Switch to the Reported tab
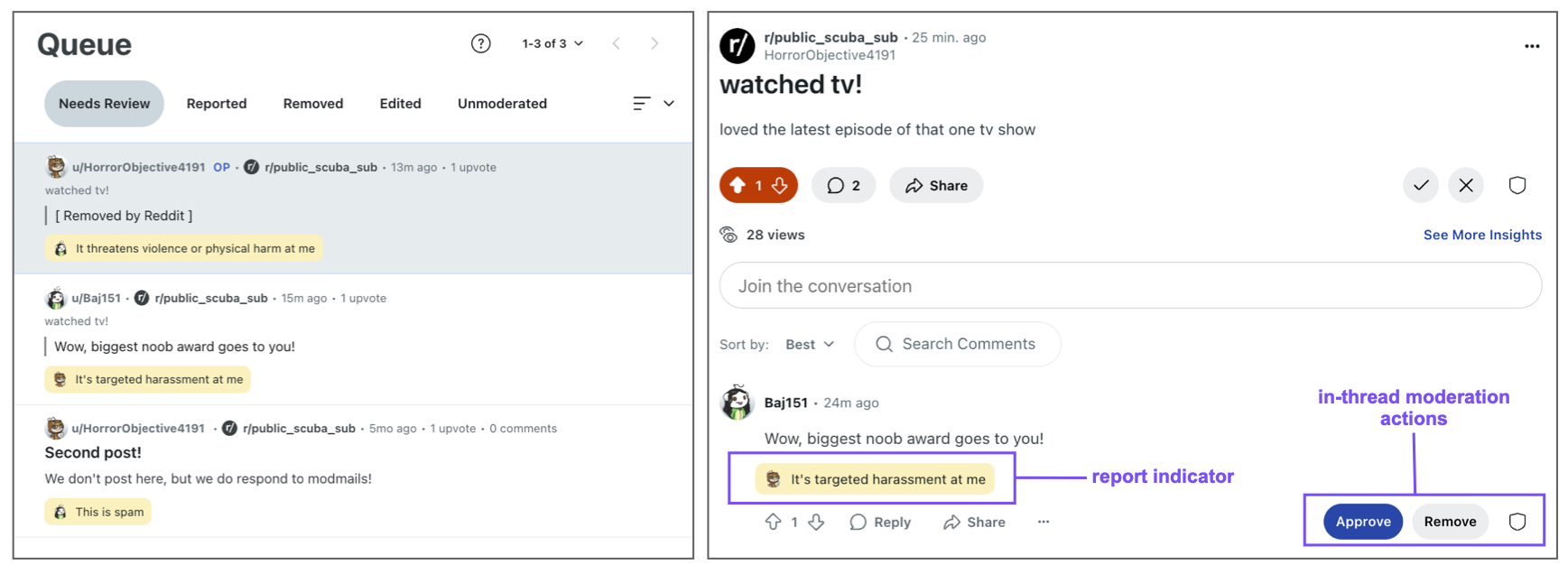 (217, 104)
